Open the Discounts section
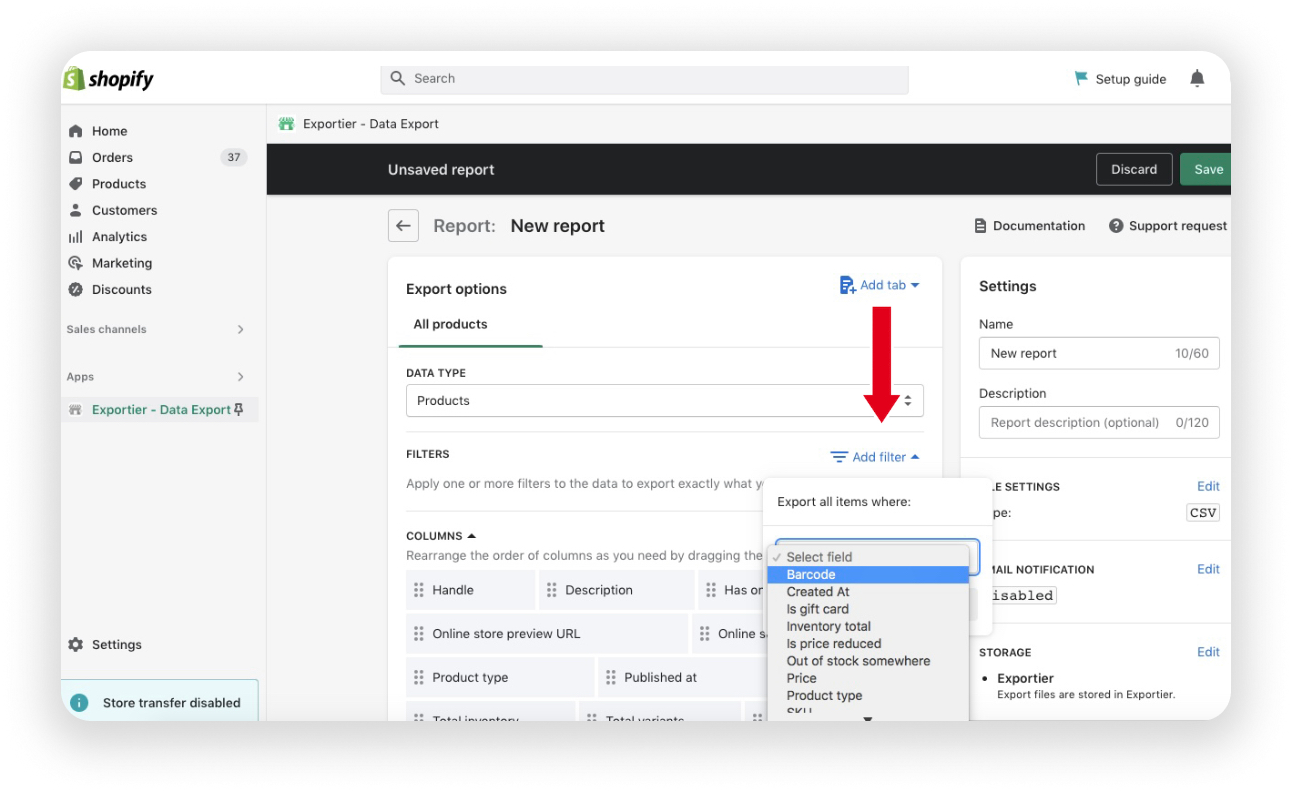Viewport: 1292px width, 792px height. (124, 289)
